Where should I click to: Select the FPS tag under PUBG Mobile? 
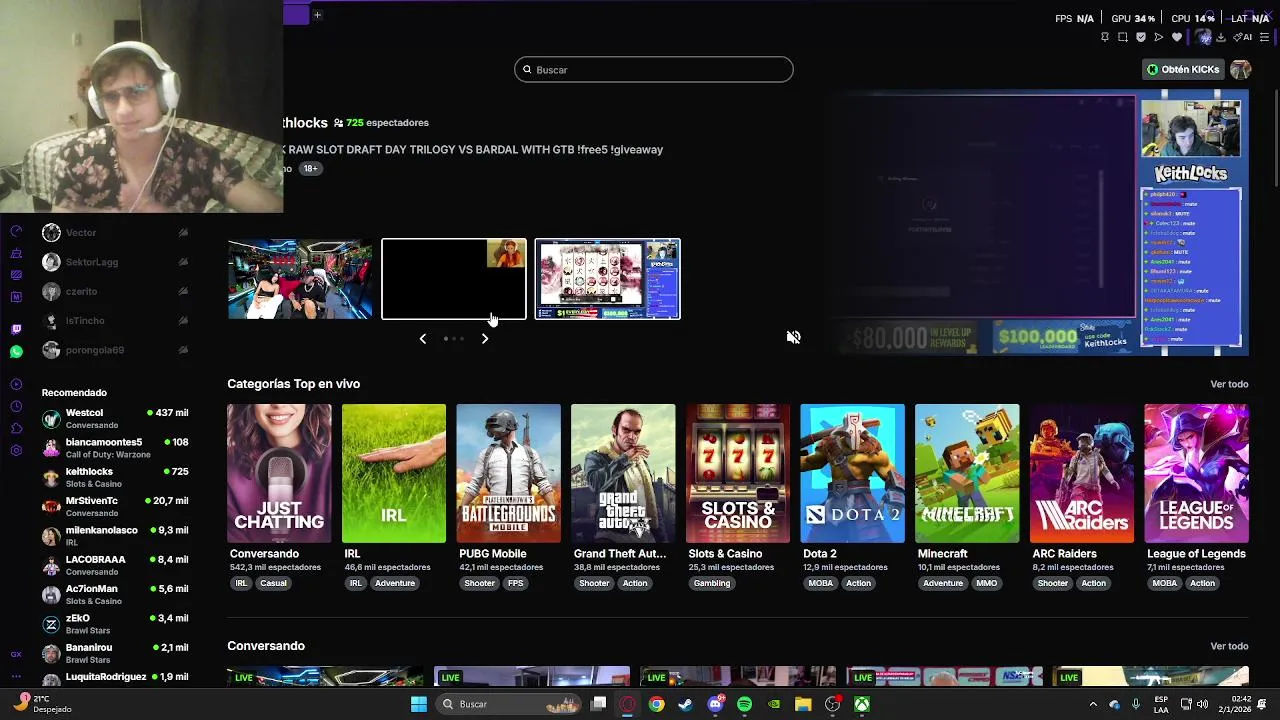click(515, 583)
